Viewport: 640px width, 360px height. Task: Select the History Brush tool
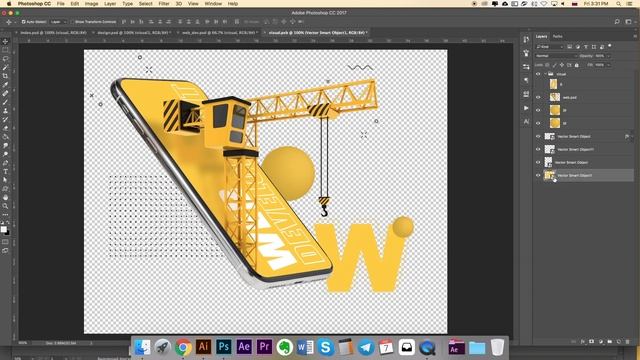[5, 119]
